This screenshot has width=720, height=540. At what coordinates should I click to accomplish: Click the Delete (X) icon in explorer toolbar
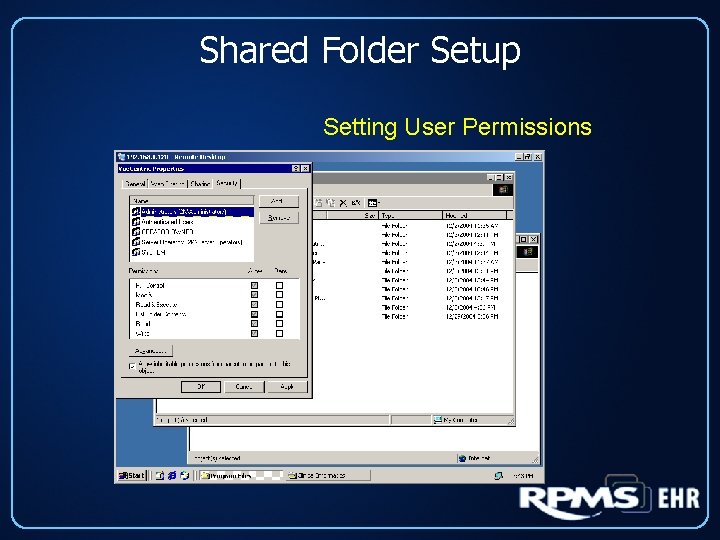[x=343, y=202]
